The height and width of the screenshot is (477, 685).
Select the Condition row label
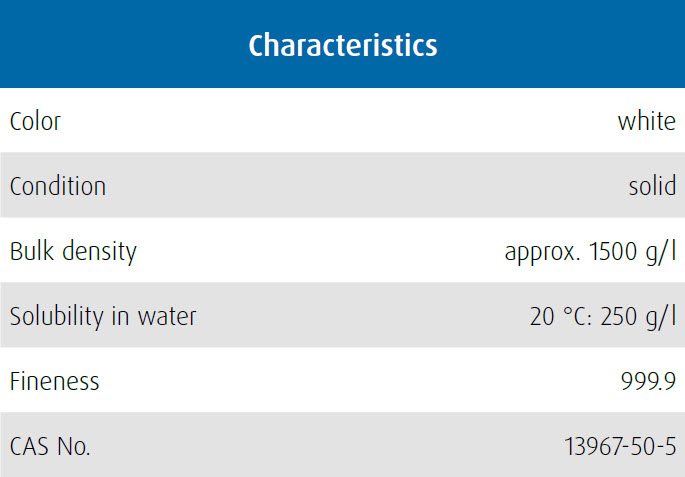58,187
